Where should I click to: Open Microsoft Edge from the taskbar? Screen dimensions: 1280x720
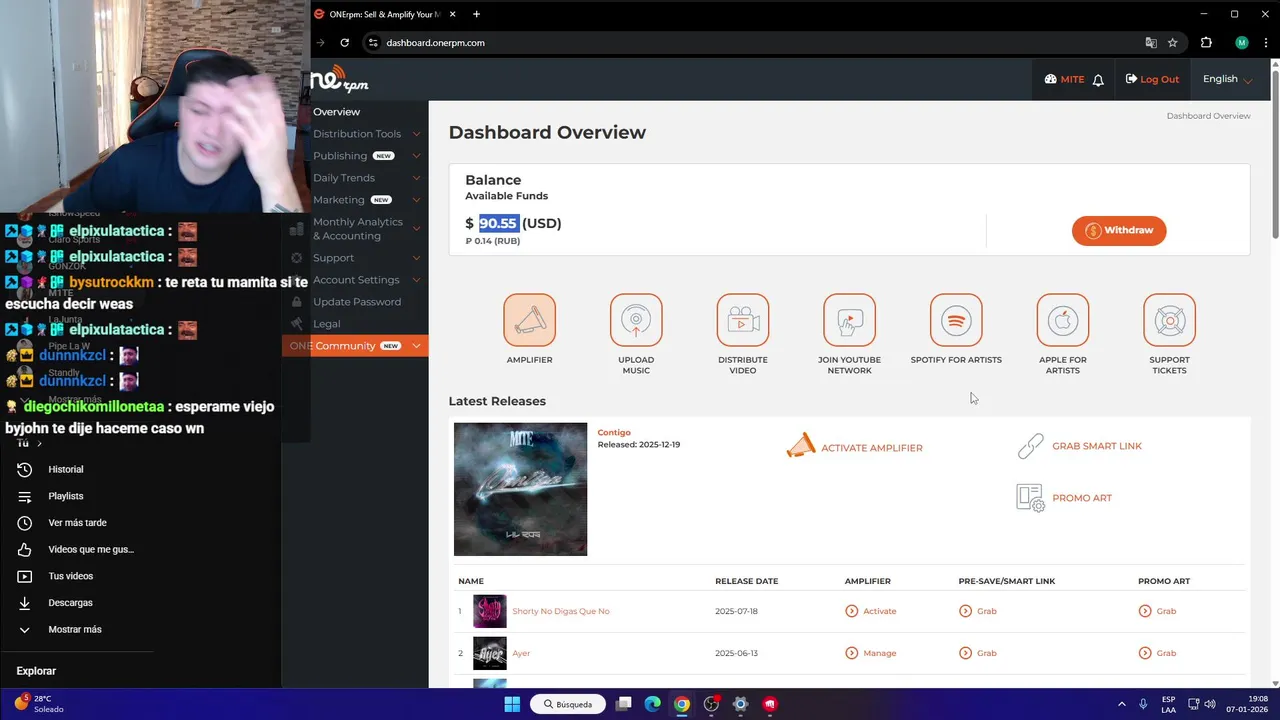652,704
